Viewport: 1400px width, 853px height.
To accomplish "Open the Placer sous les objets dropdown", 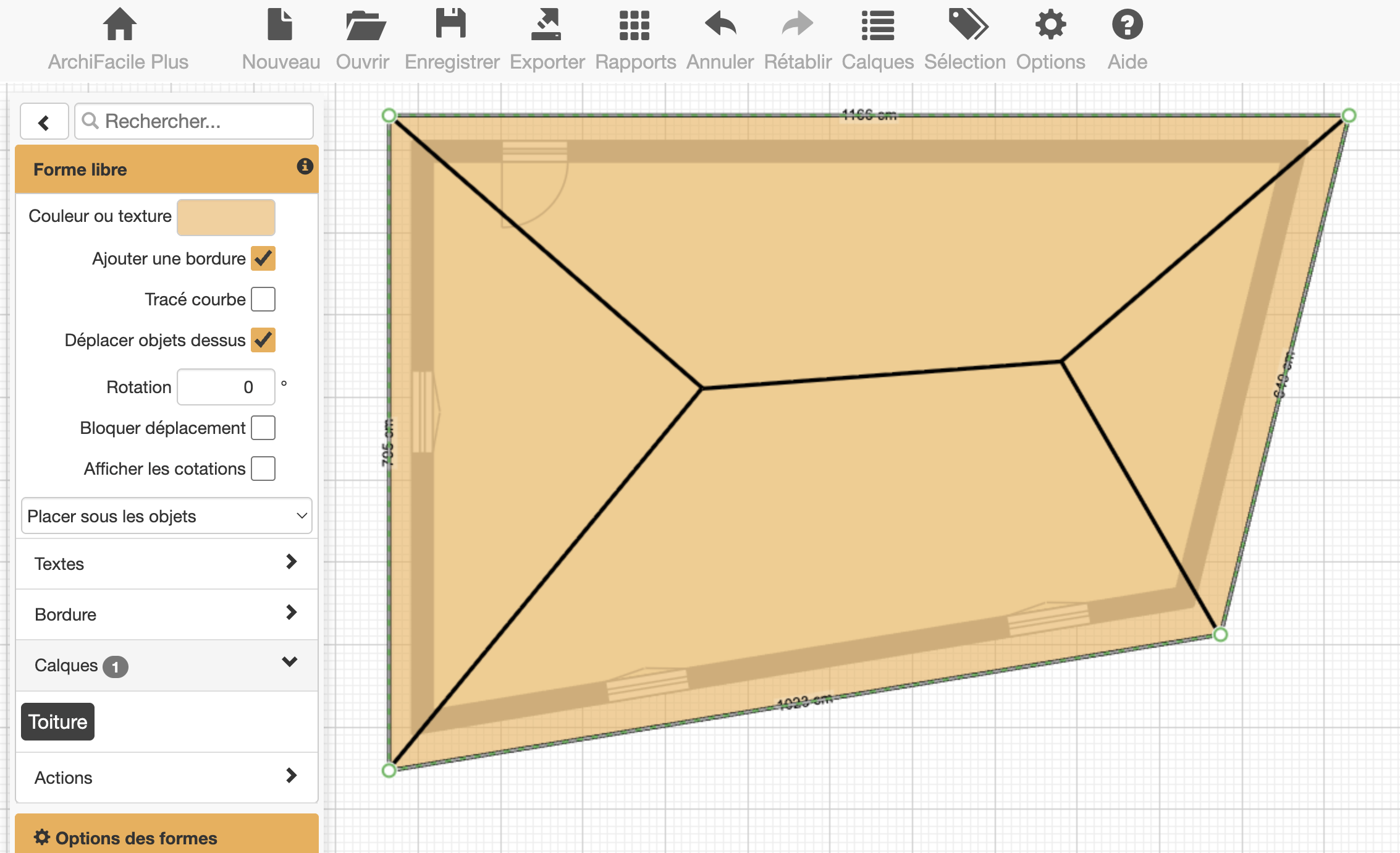I will (x=167, y=516).
